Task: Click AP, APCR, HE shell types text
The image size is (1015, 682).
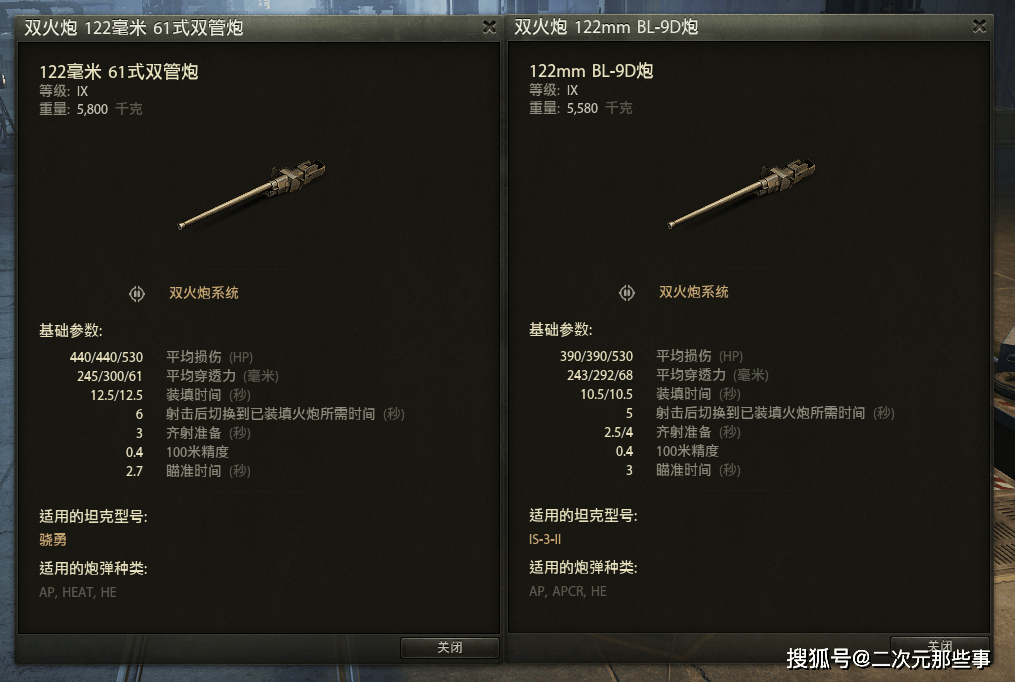Action: [x=568, y=591]
